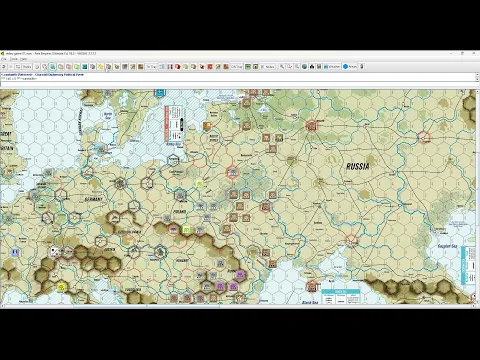
Task: Select the red-circled counter on the Black Sea coast
Action: pos(312,287)
